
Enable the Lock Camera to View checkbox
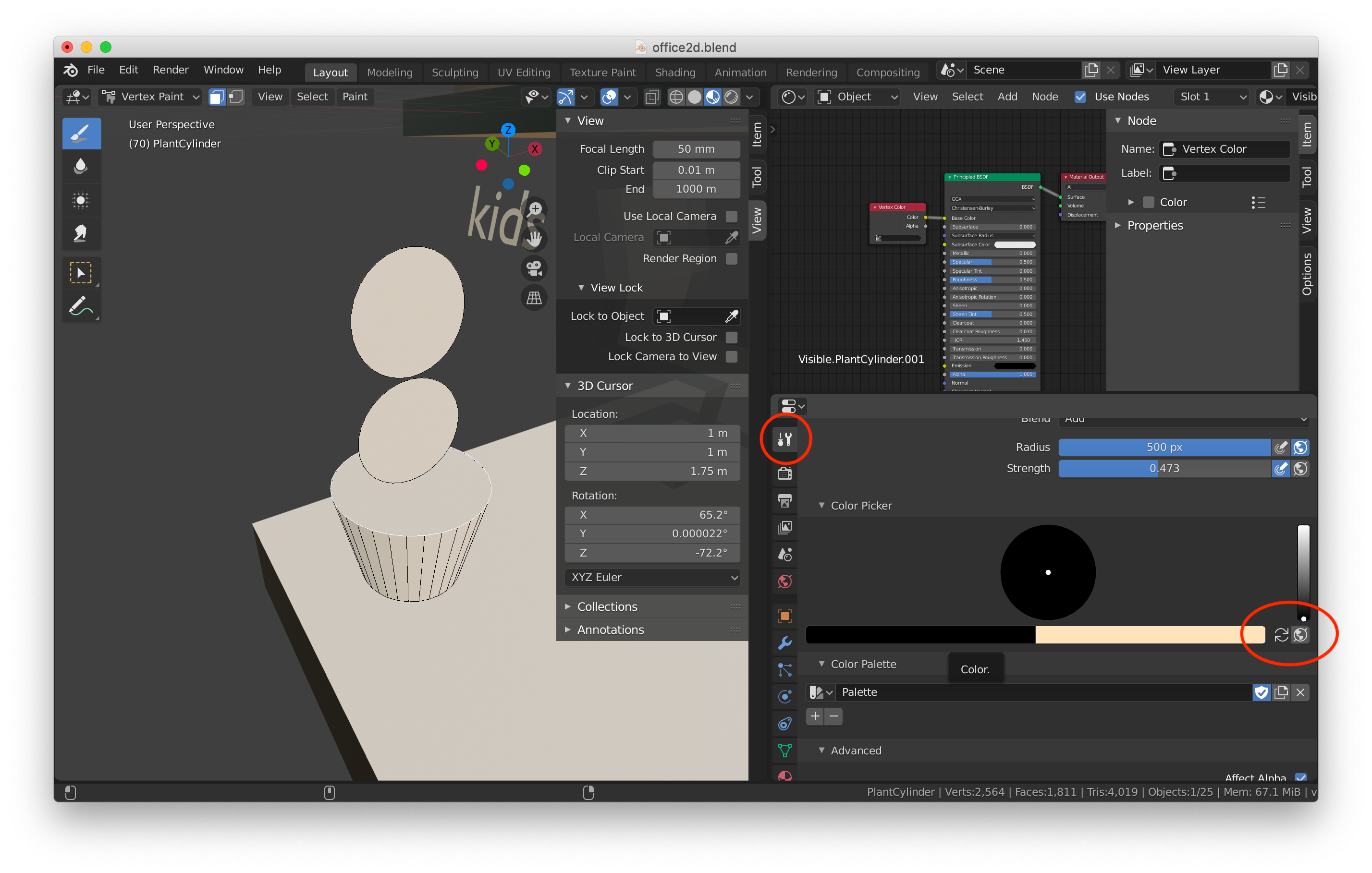pos(732,356)
